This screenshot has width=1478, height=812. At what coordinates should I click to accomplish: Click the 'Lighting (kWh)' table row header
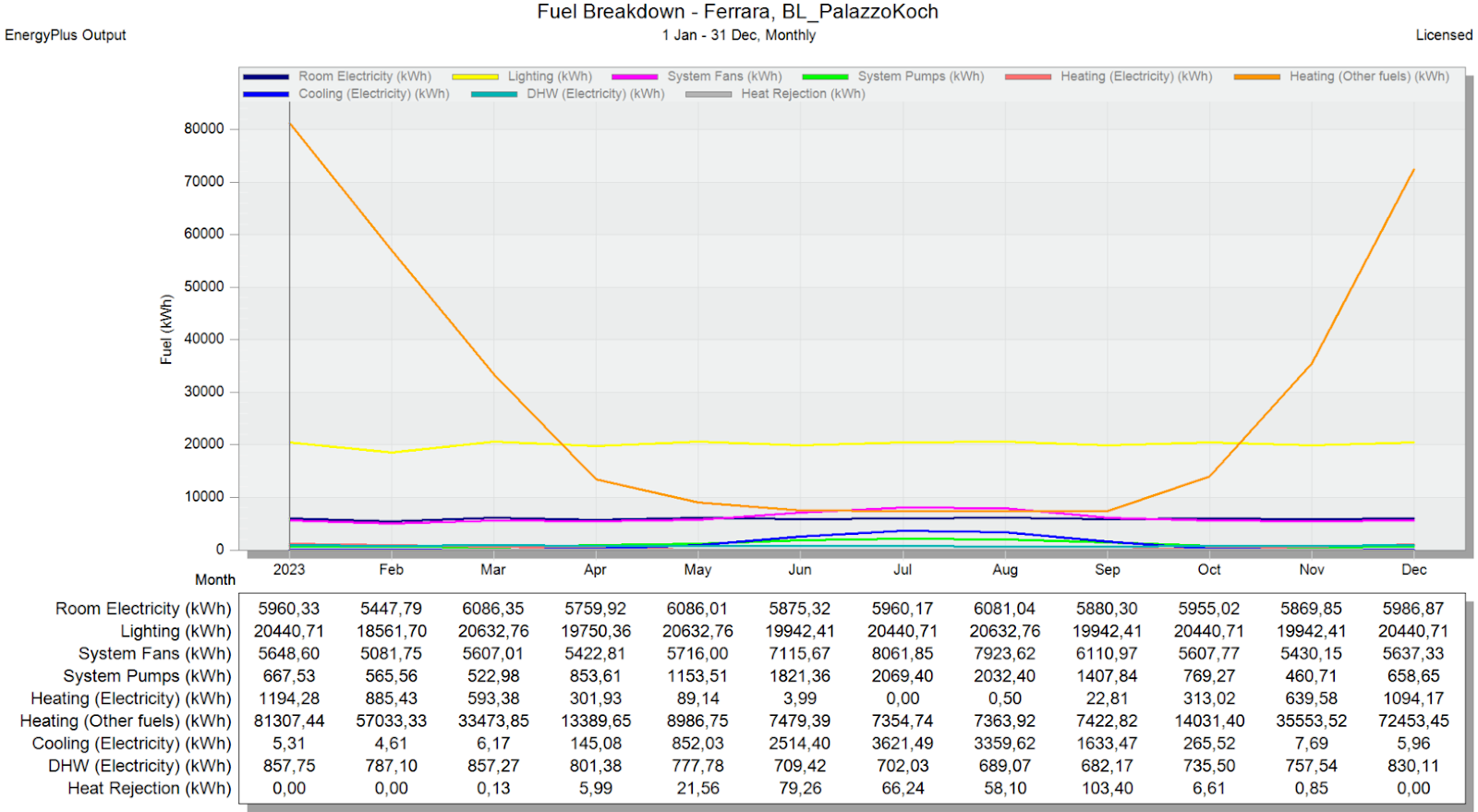pos(176,631)
